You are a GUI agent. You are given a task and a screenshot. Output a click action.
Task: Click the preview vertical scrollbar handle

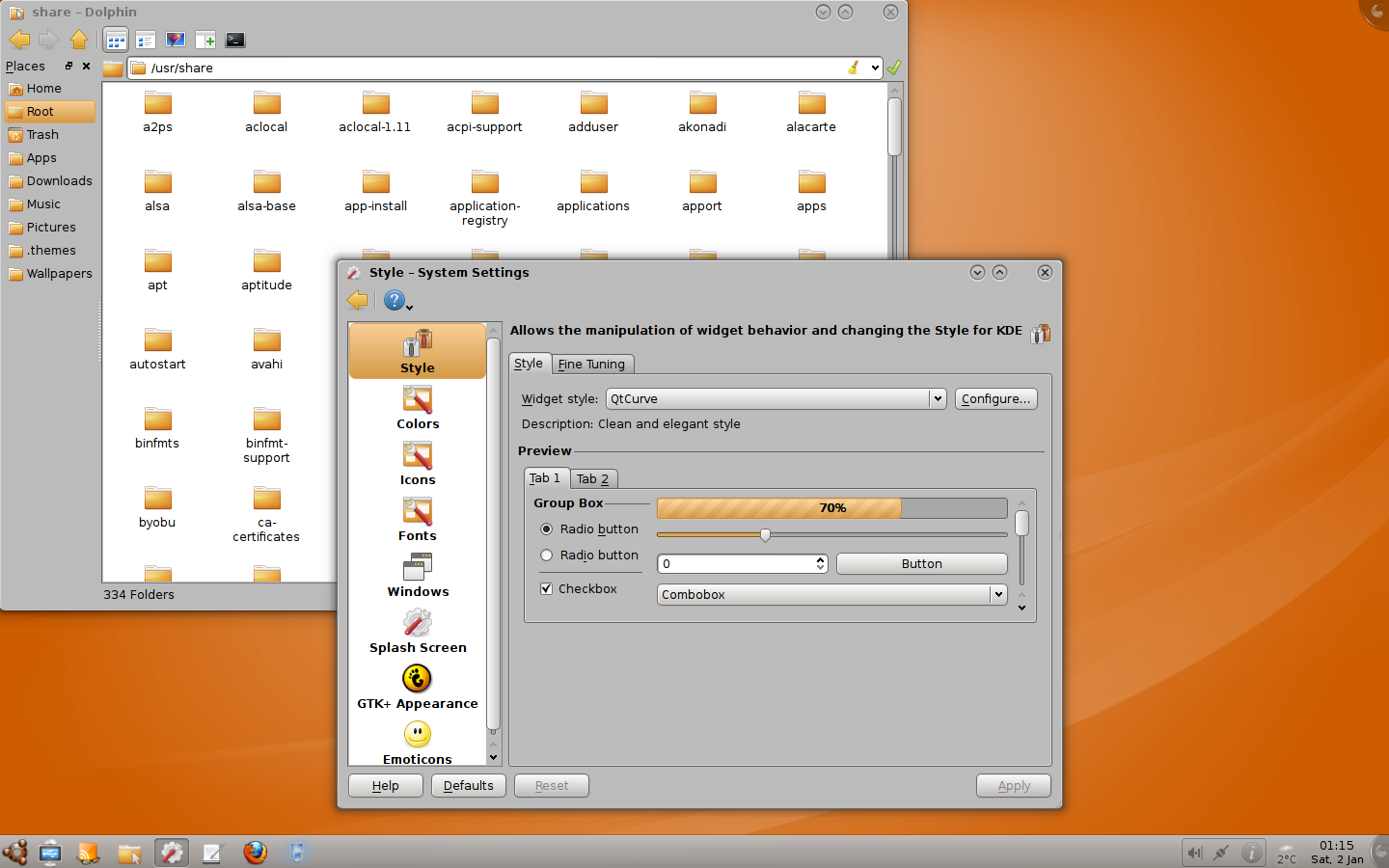pyautogui.click(x=1021, y=523)
